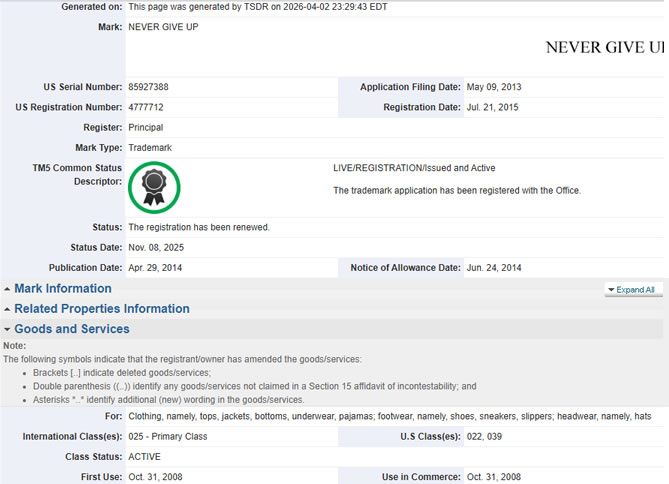This screenshot has width=669, height=484.
Task: Click the Application Filing Date May 09, 2013
Action: 494,87
